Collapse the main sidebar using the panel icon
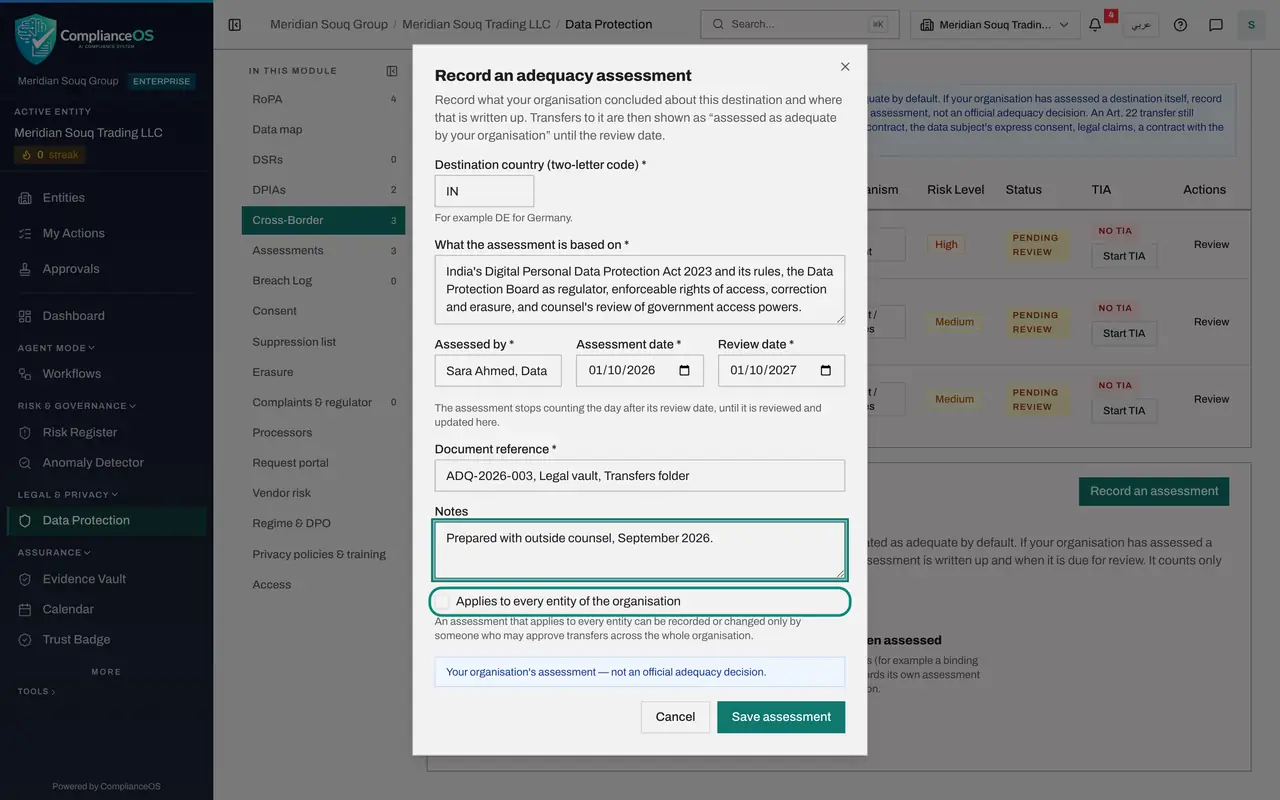This screenshot has height=800, width=1280. 235,24
